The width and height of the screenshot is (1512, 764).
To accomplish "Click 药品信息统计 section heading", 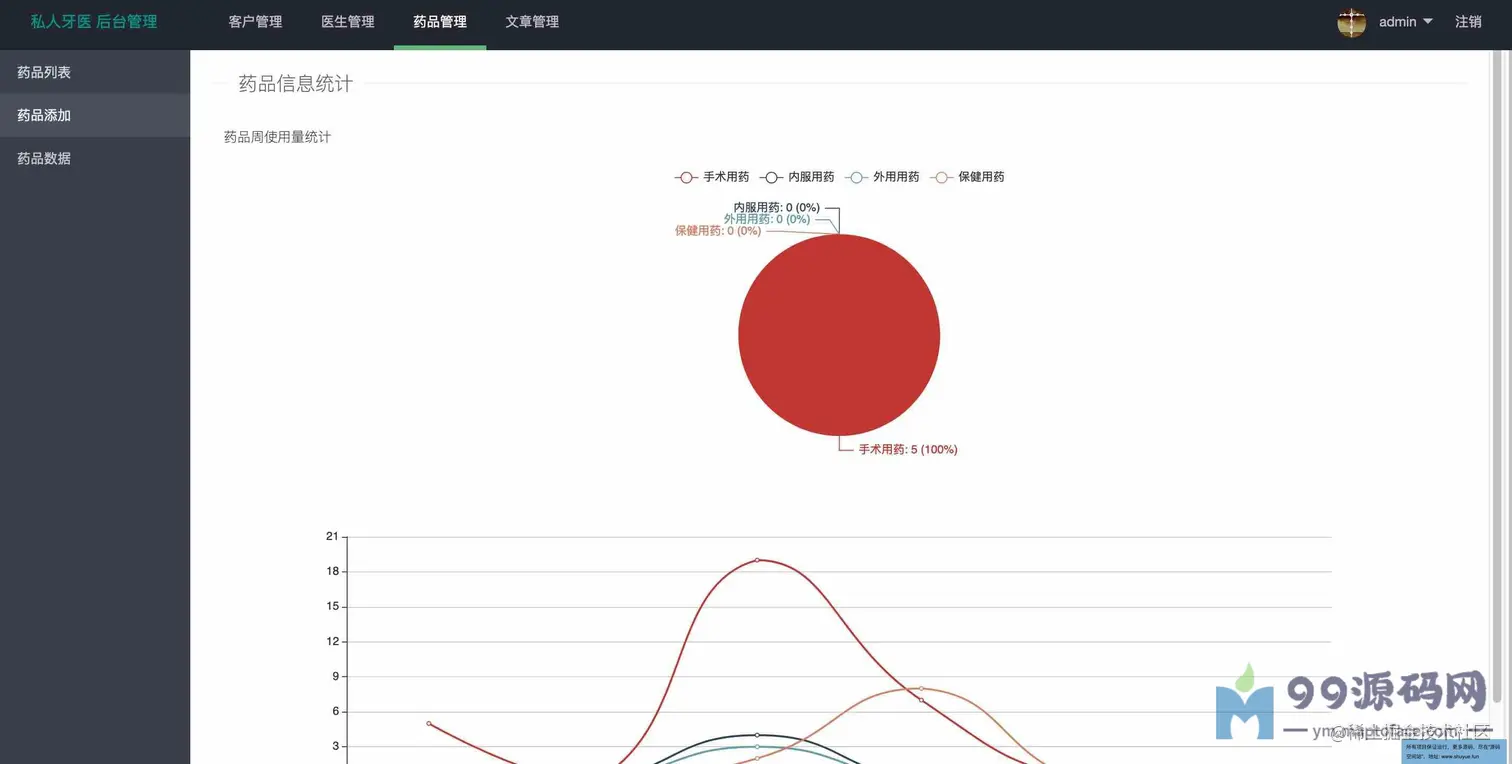I will tap(295, 84).
